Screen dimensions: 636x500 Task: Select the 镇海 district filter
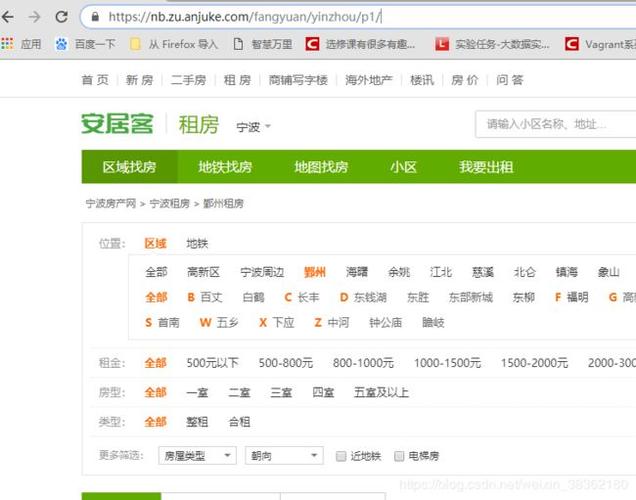pyautogui.click(x=567, y=272)
